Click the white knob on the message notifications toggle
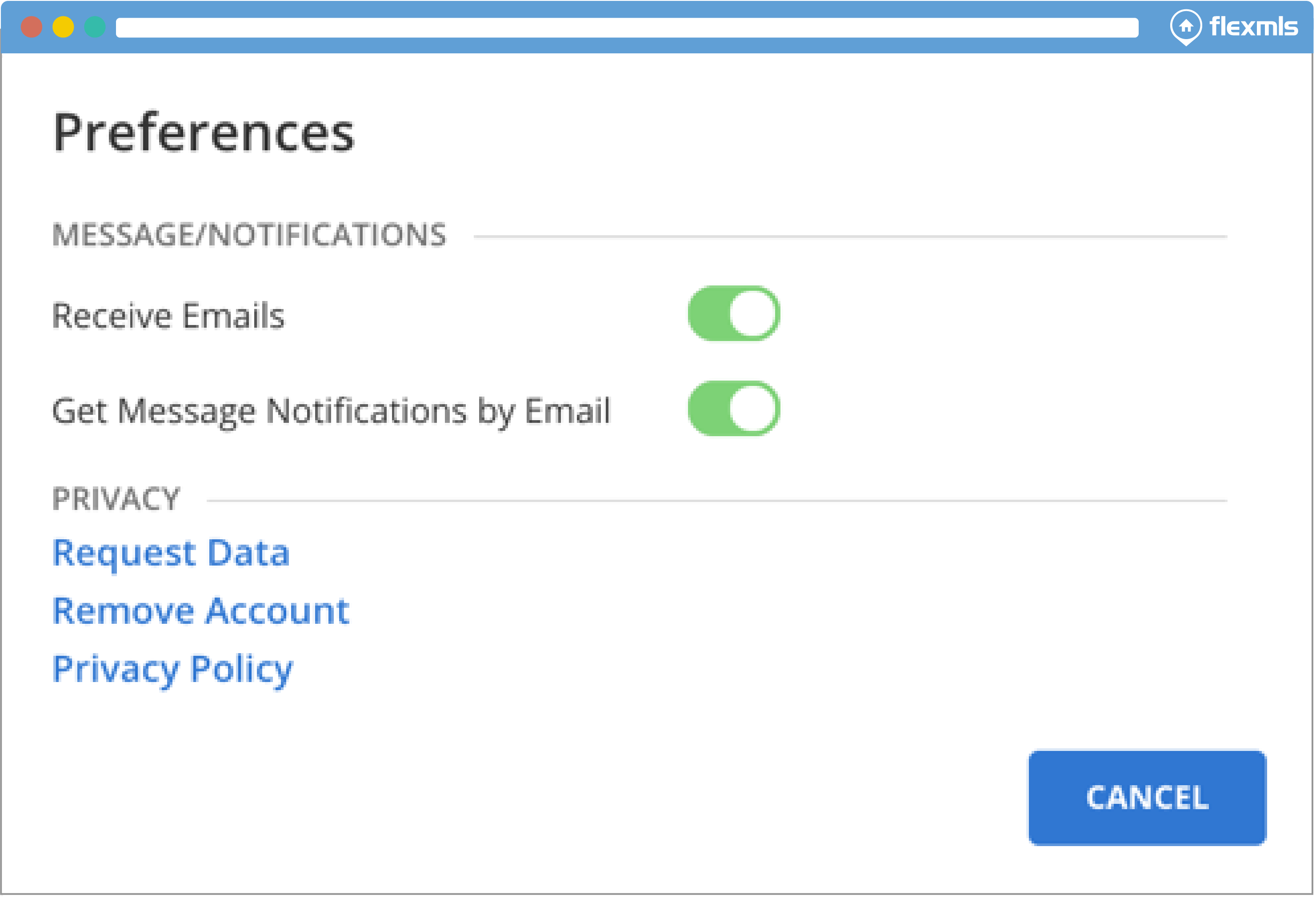The height and width of the screenshot is (899, 1316). 753,409
